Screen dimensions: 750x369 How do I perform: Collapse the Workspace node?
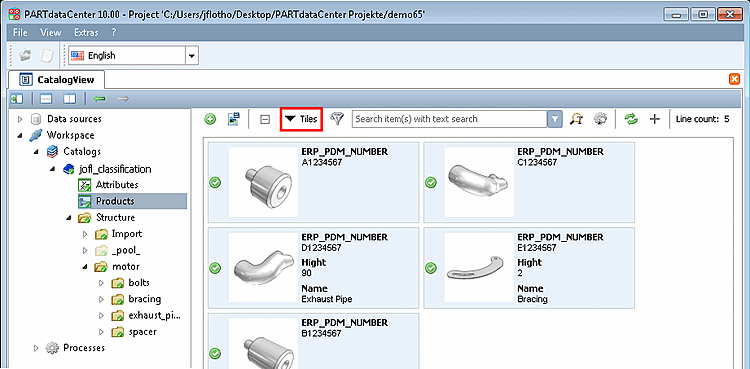pyautogui.click(x=20, y=135)
